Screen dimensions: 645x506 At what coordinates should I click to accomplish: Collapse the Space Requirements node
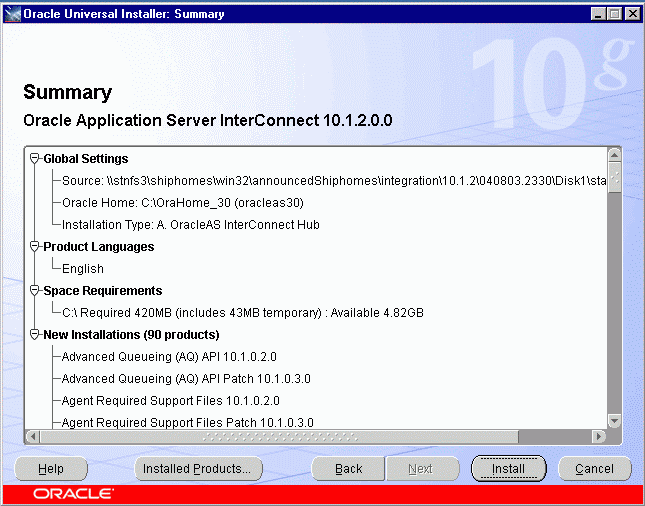tap(35, 290)
